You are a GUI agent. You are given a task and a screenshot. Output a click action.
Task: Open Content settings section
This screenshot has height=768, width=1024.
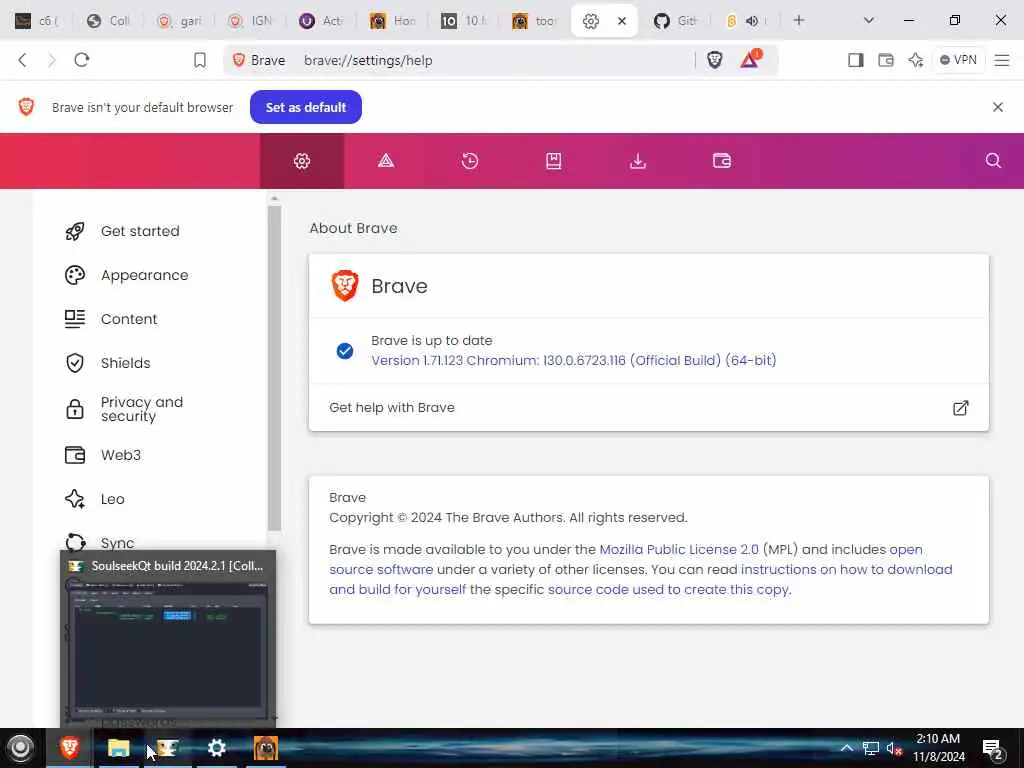[x=129, y=319]
